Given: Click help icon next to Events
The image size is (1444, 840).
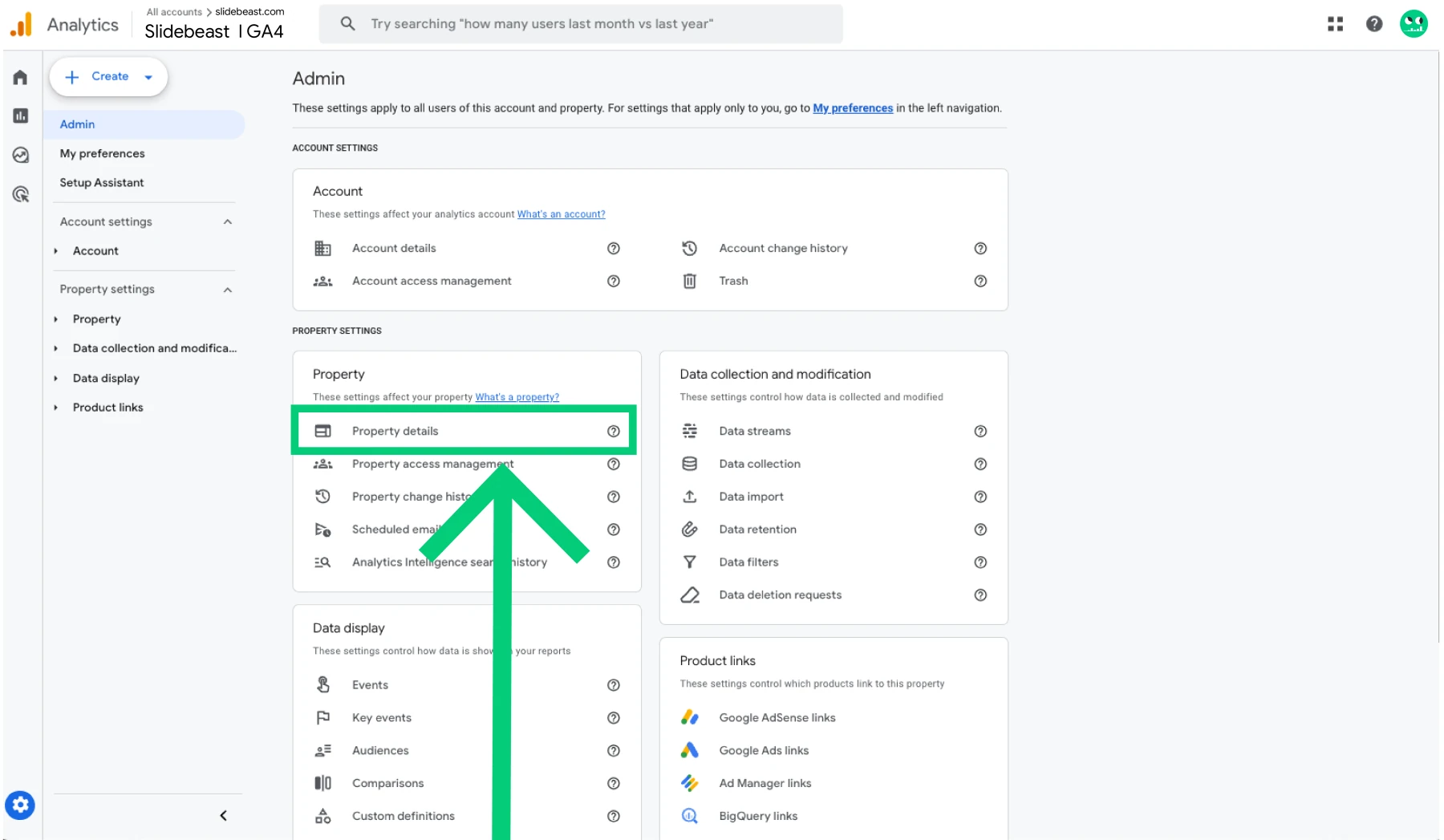Looking at the screenshot, I should point(614,685).
